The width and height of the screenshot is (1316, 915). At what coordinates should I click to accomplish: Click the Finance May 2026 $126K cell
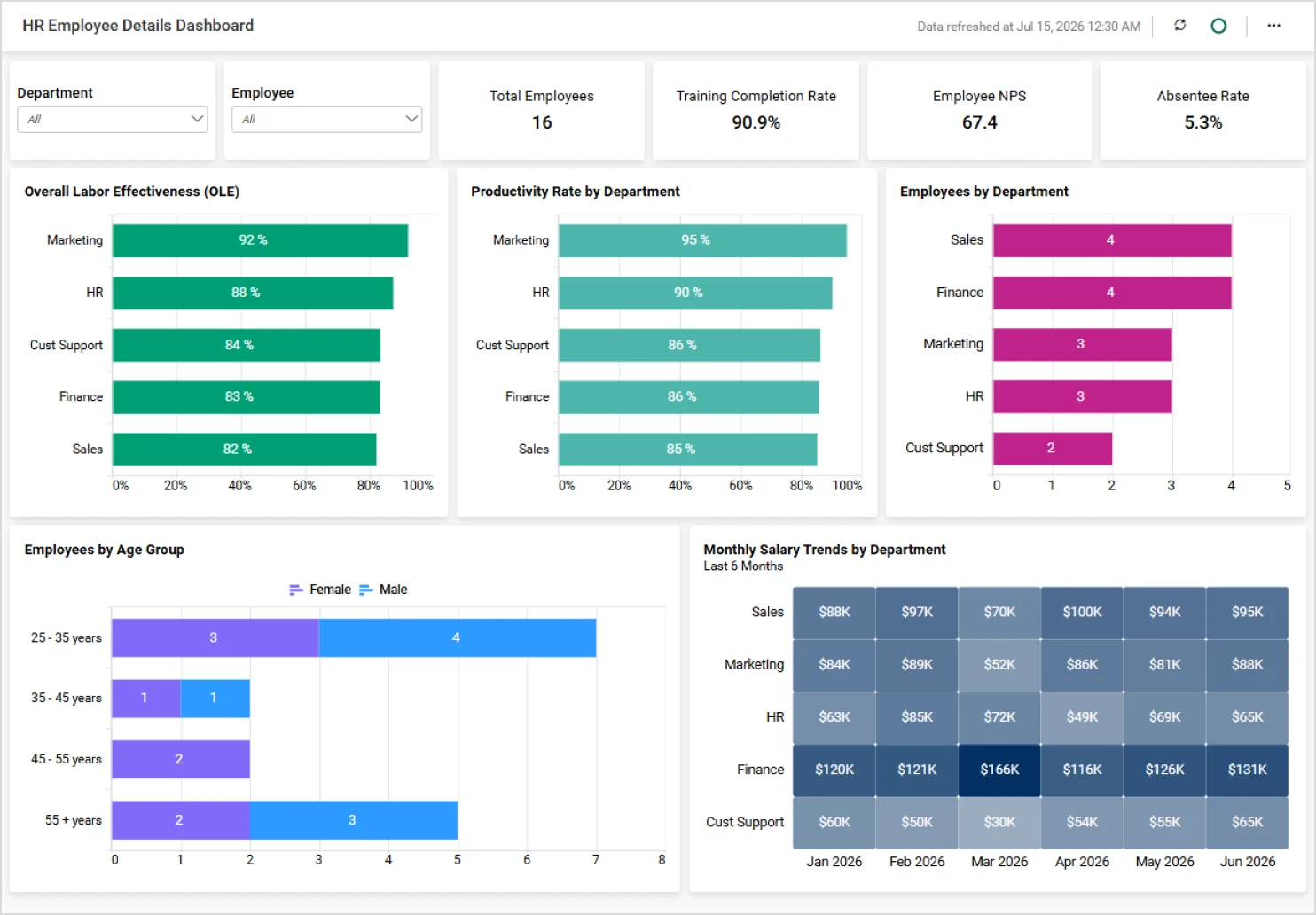click(x=1164, y=770)
